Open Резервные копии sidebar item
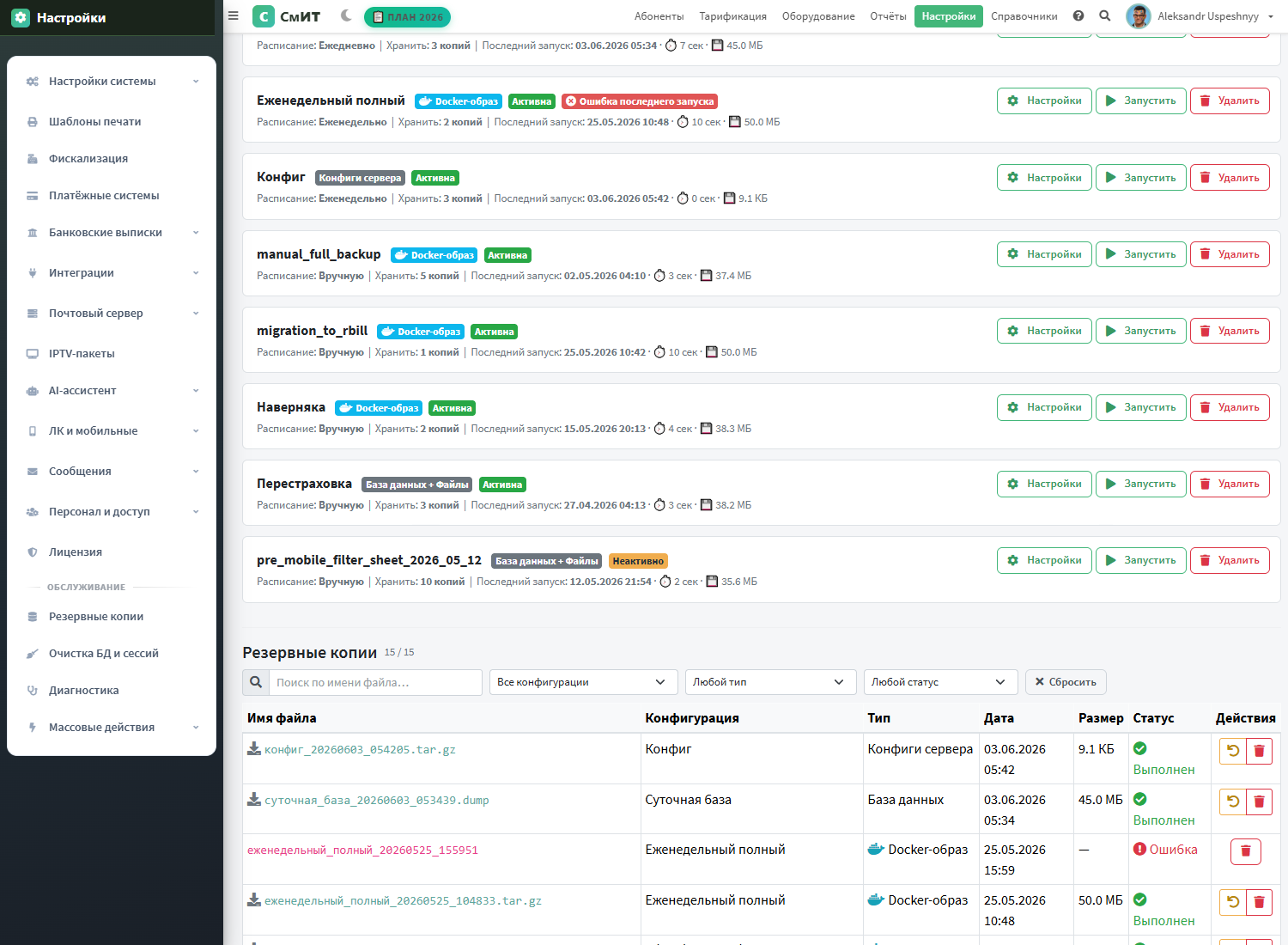The width and height of the screenshot is (1288, 945). (x=112, y=617)
